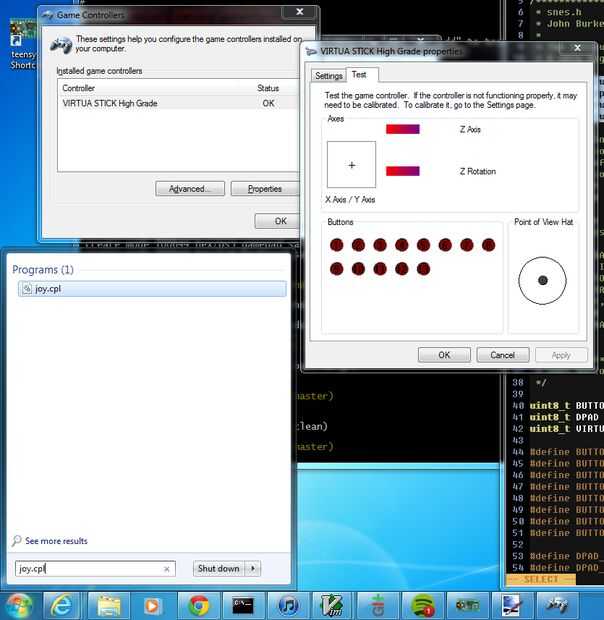Screen dimensions: 604x620
Task: Click the OK status of VIRTUA STICK
Action: click(x=268, y=103)
